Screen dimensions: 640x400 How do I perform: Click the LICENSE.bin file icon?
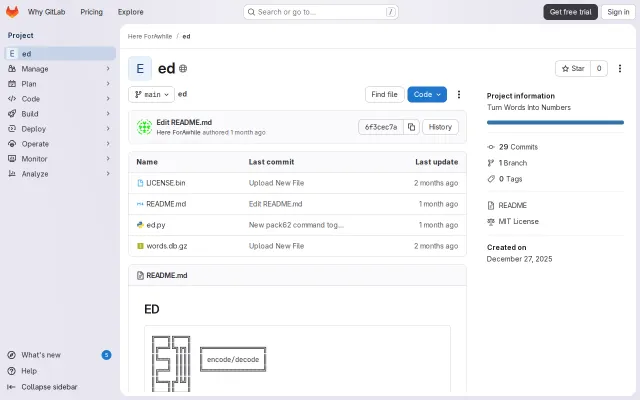(140, 183)
